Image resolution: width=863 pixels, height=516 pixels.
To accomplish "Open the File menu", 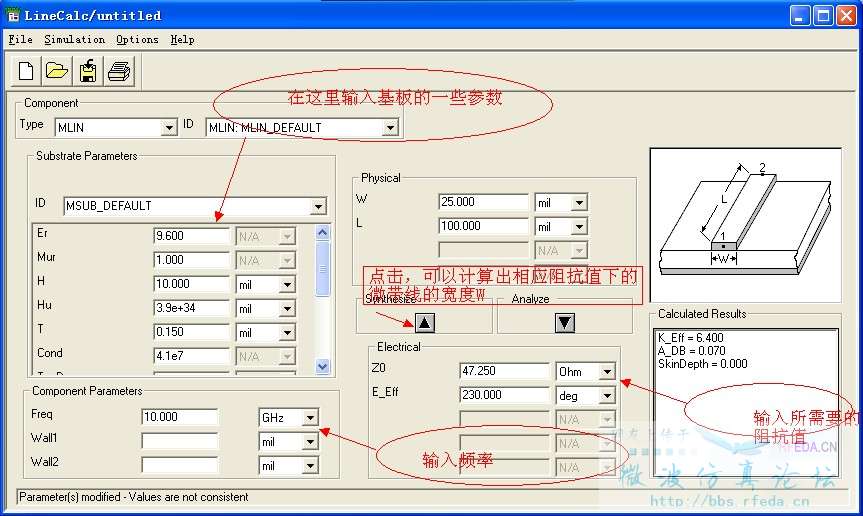I will [x=20, y=40].
